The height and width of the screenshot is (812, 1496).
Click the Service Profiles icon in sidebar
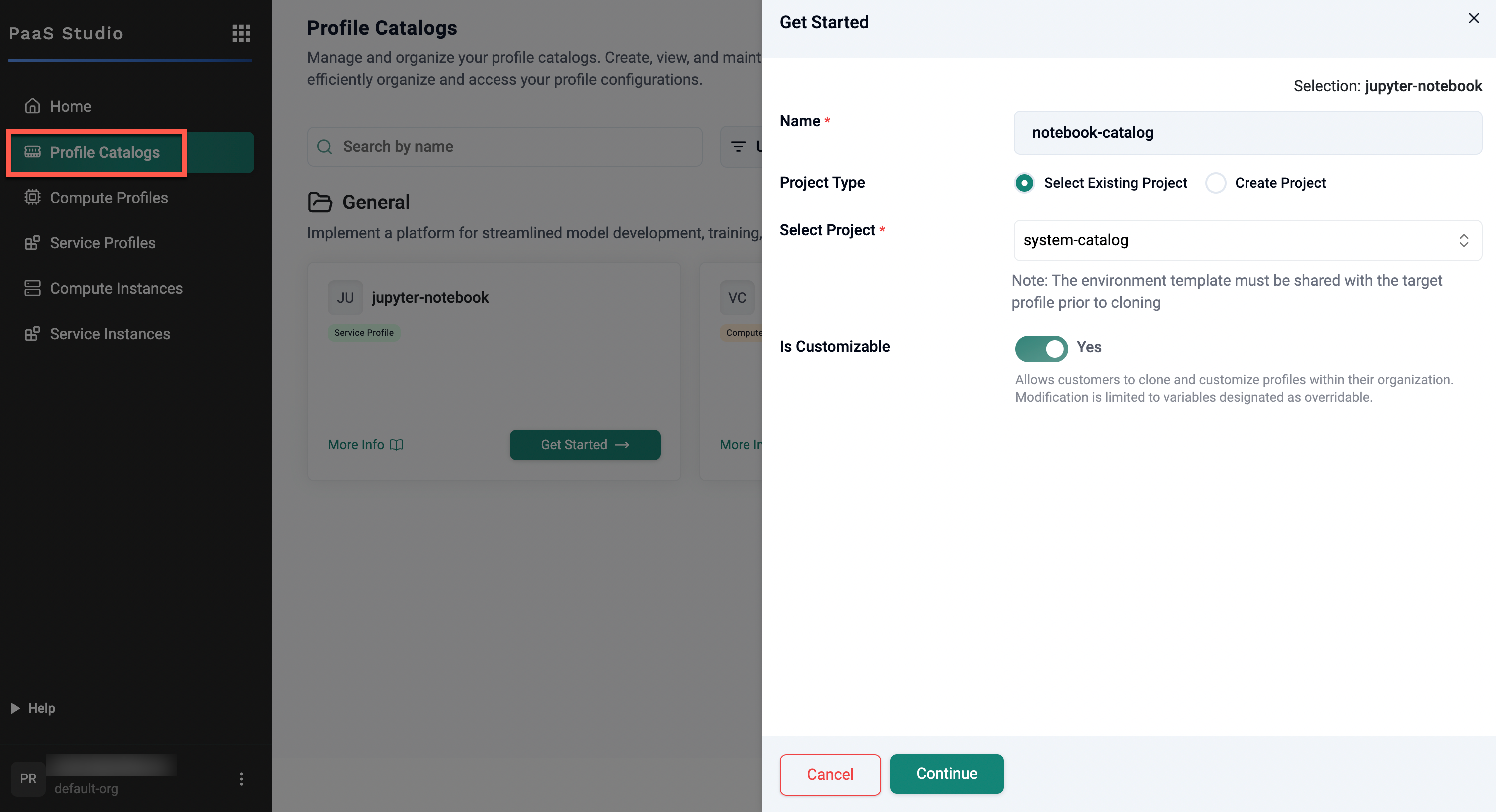click(x=32, y=242)
